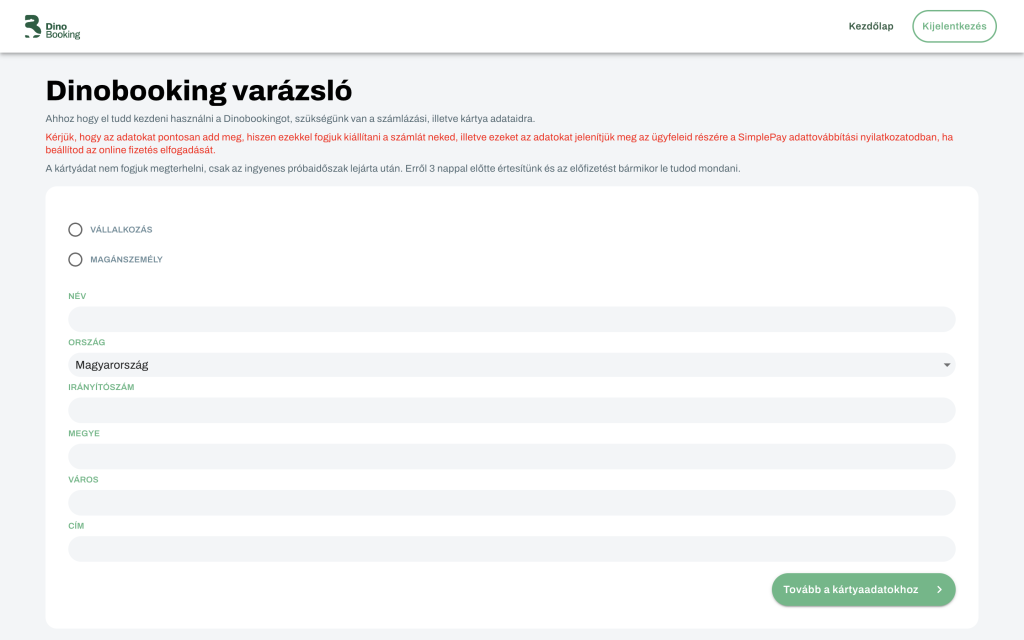Click Tovább a kártyaadatokhoz button
Screen dimensions: 1024x640
[851, 590]
